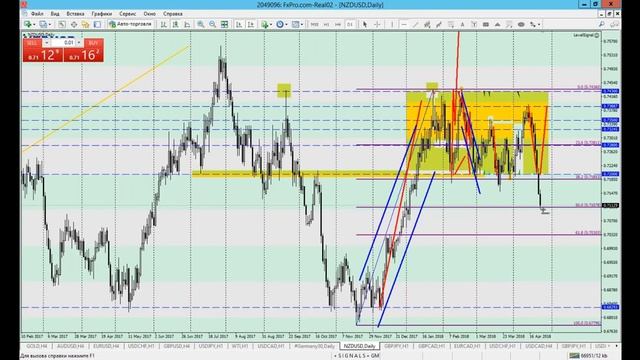Open the Справка menu

[173, 14]
